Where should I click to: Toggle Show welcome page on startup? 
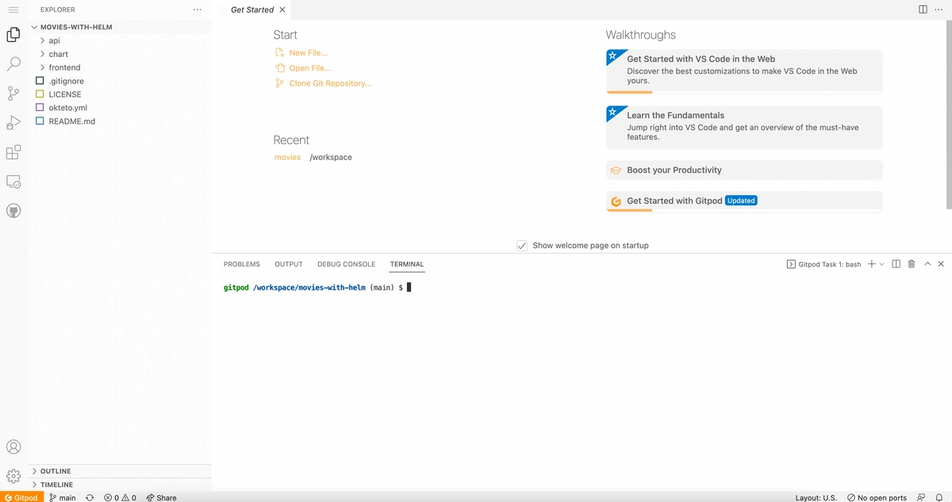click(x=522, y=245)
